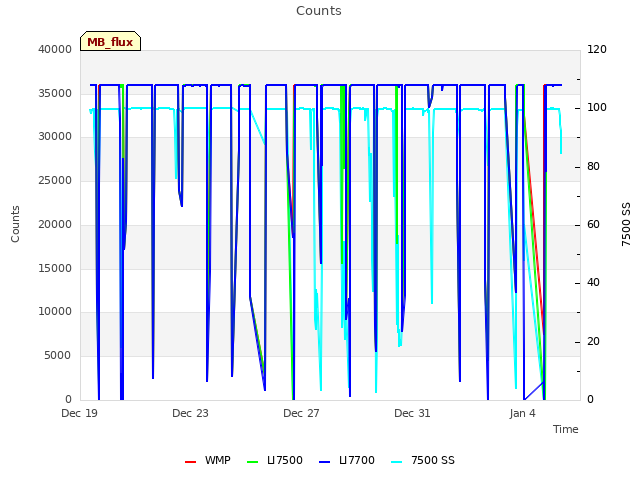Click the green LI7500 legend swatch
640x480 pixels.
(x=253, y=461)
